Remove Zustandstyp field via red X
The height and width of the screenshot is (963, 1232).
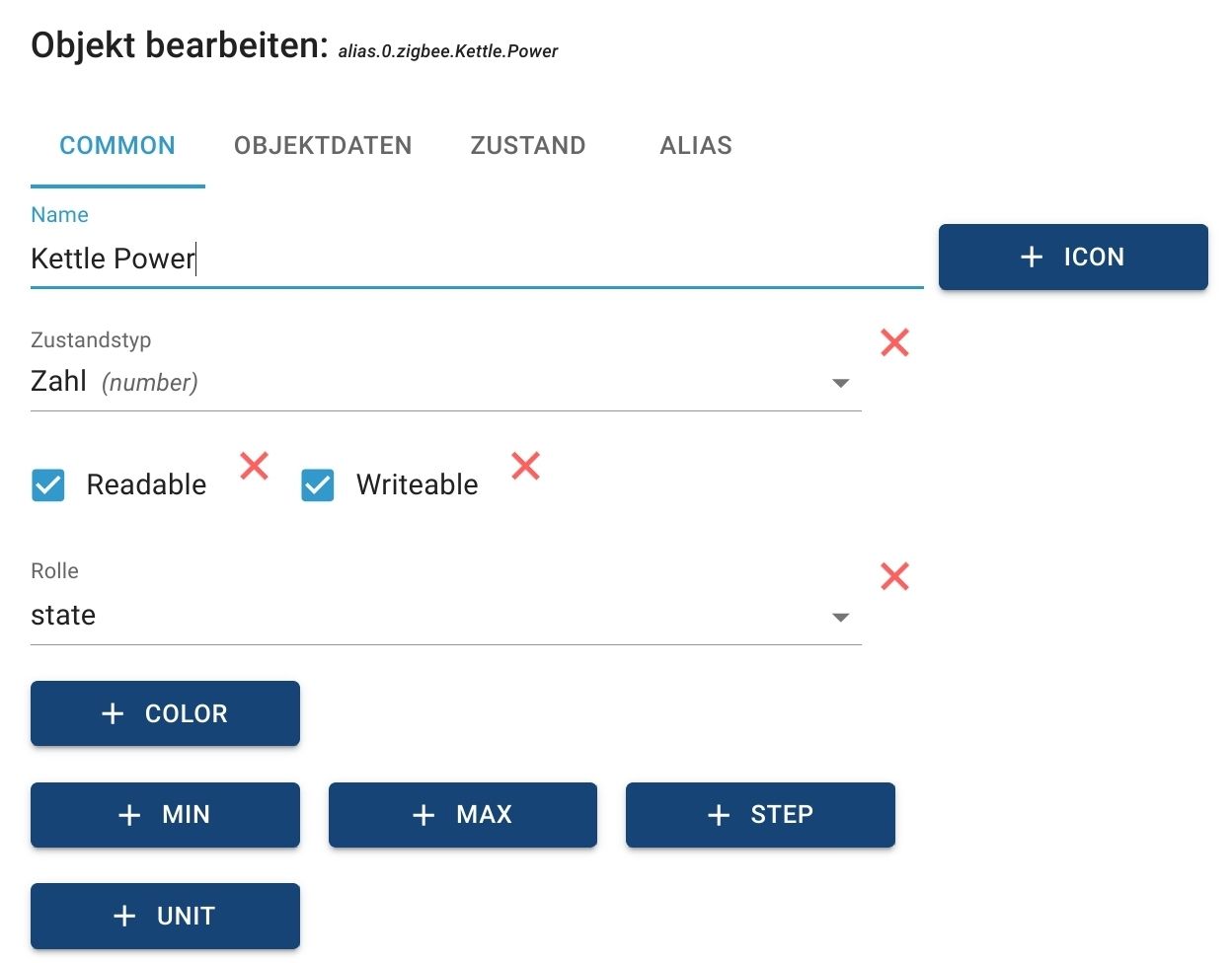tap(894, 342)
